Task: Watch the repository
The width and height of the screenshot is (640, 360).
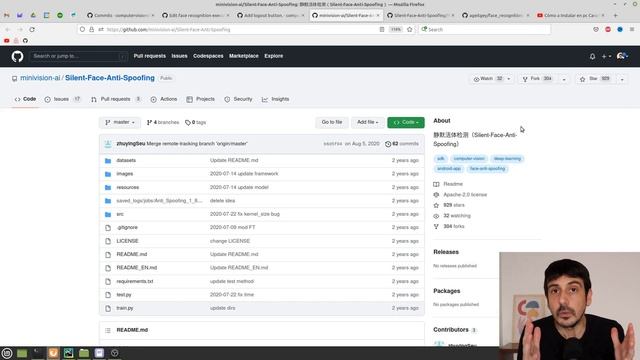Action: pyautogui.click(x=488, y=79)
